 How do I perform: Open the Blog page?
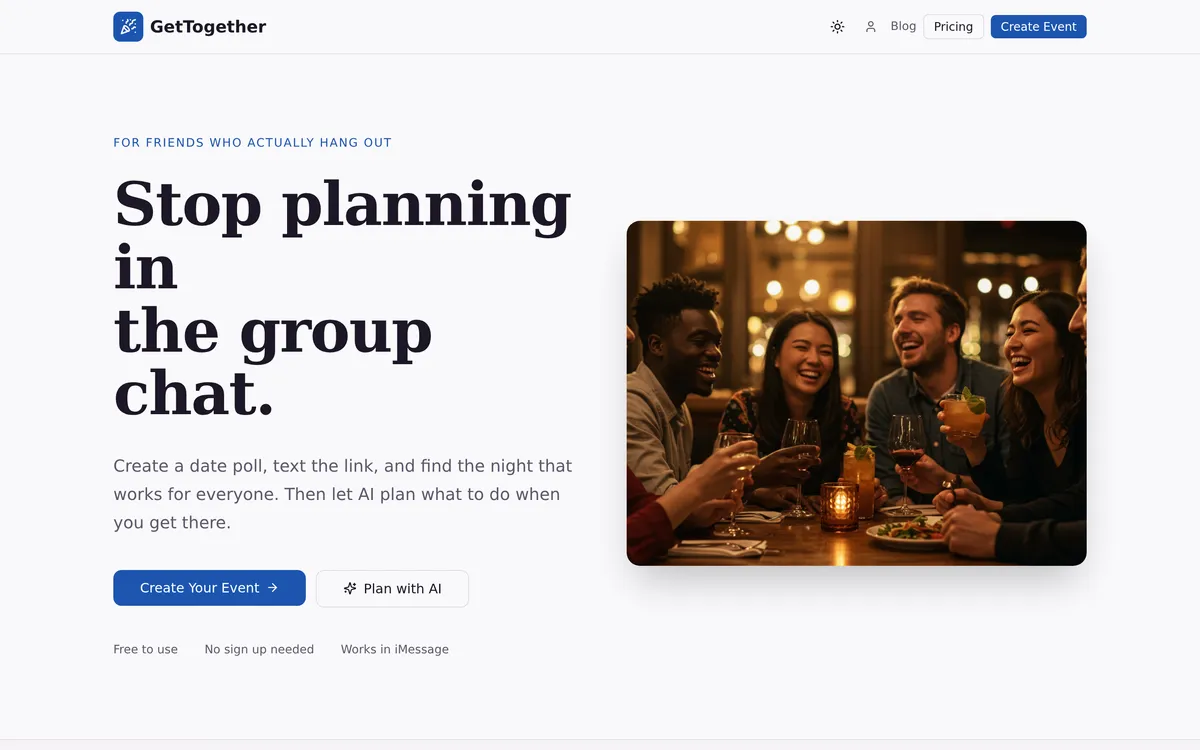pyautogui.click(x=903, y=26)
